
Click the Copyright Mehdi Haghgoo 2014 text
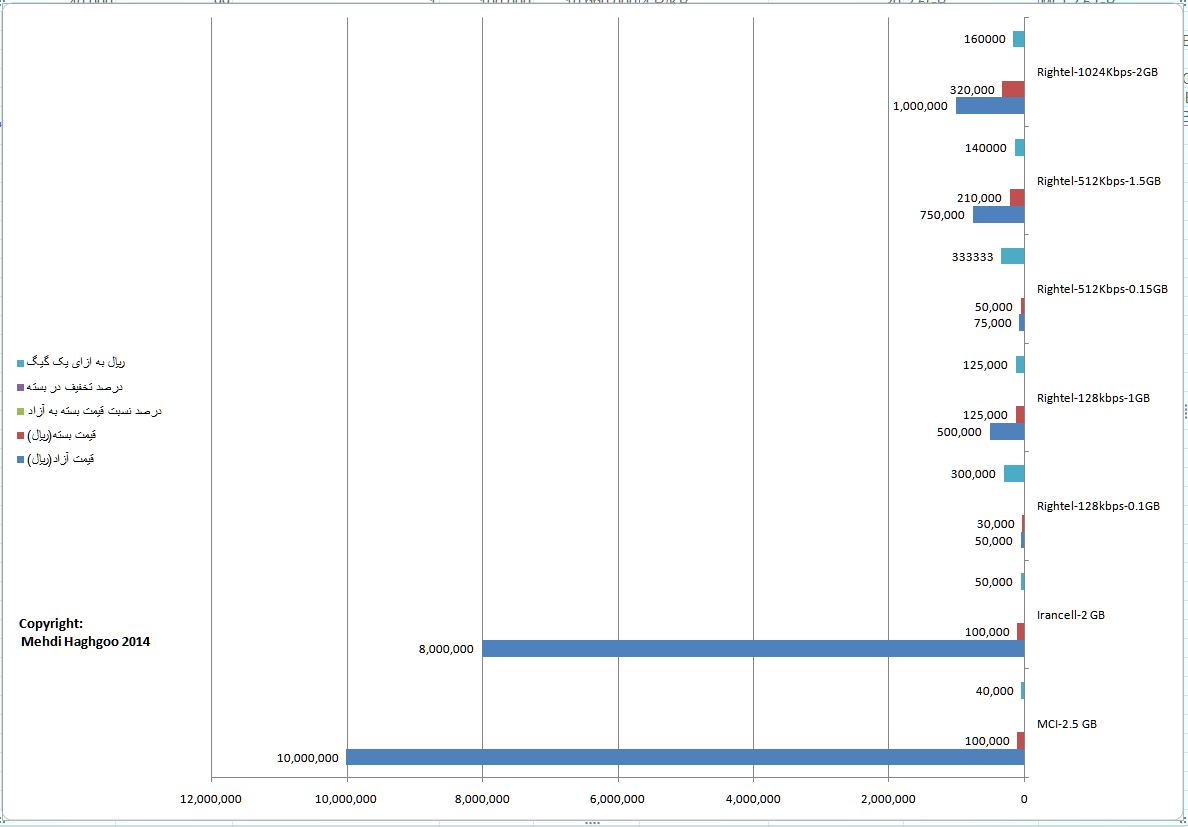[84, 632]
